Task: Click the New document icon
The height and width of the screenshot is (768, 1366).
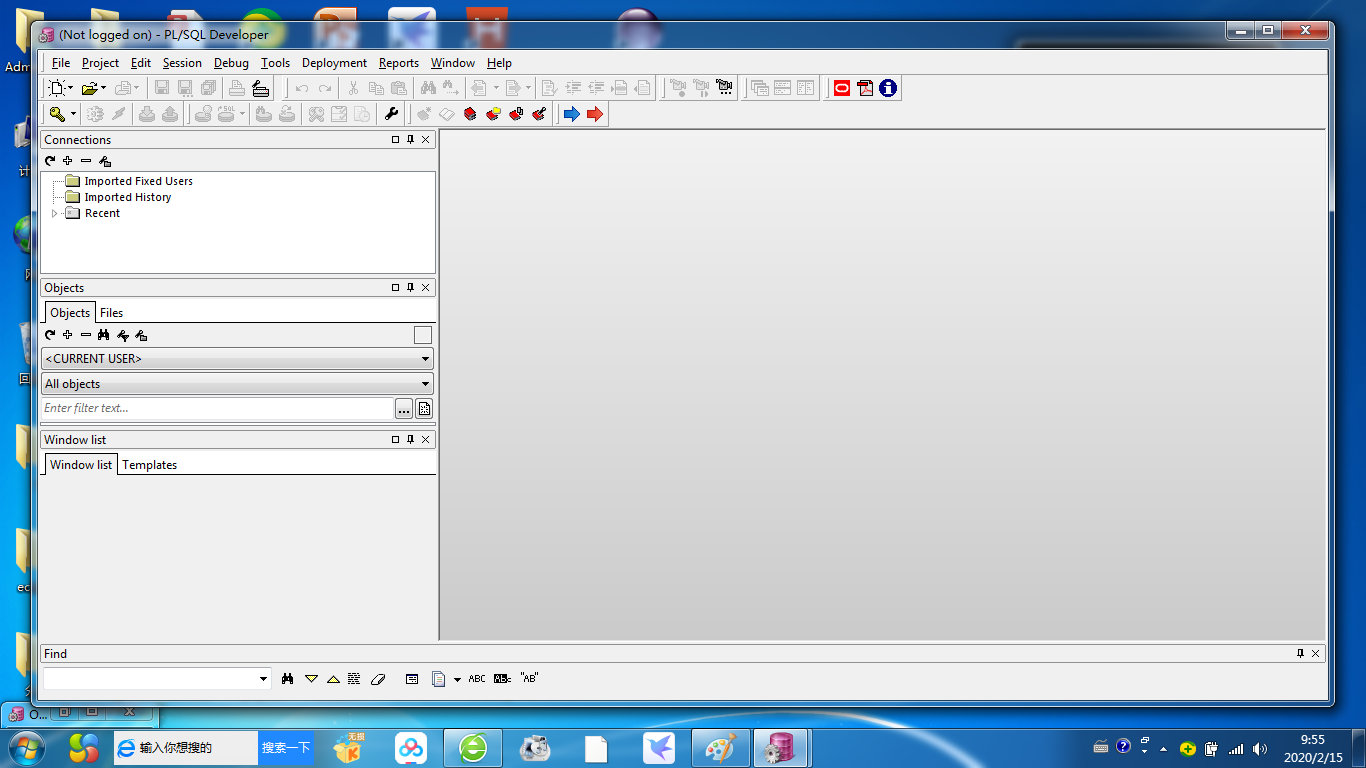Action: (x=58, y=88)
